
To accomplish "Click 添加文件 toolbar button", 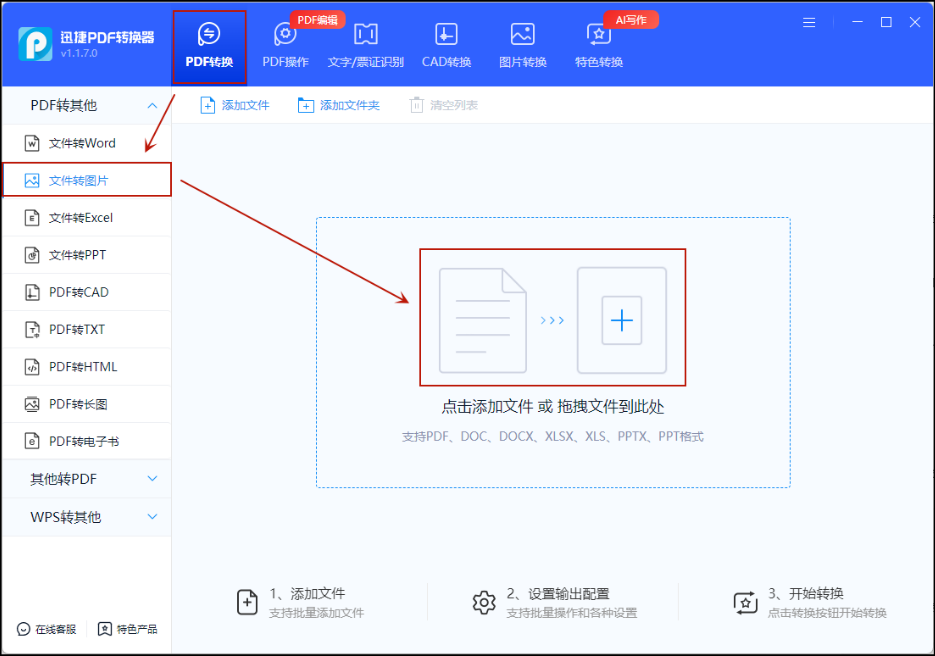I will [x=234, y=106].
